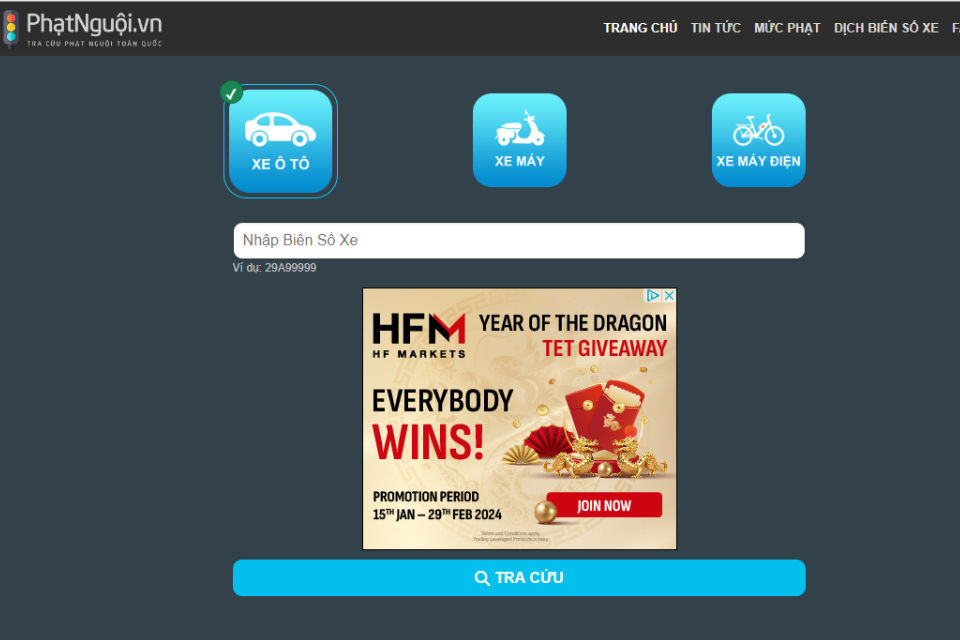960x640 pixels.
Task: Click the PhạtNguội.vn site title text
Action: pos(94,24)
